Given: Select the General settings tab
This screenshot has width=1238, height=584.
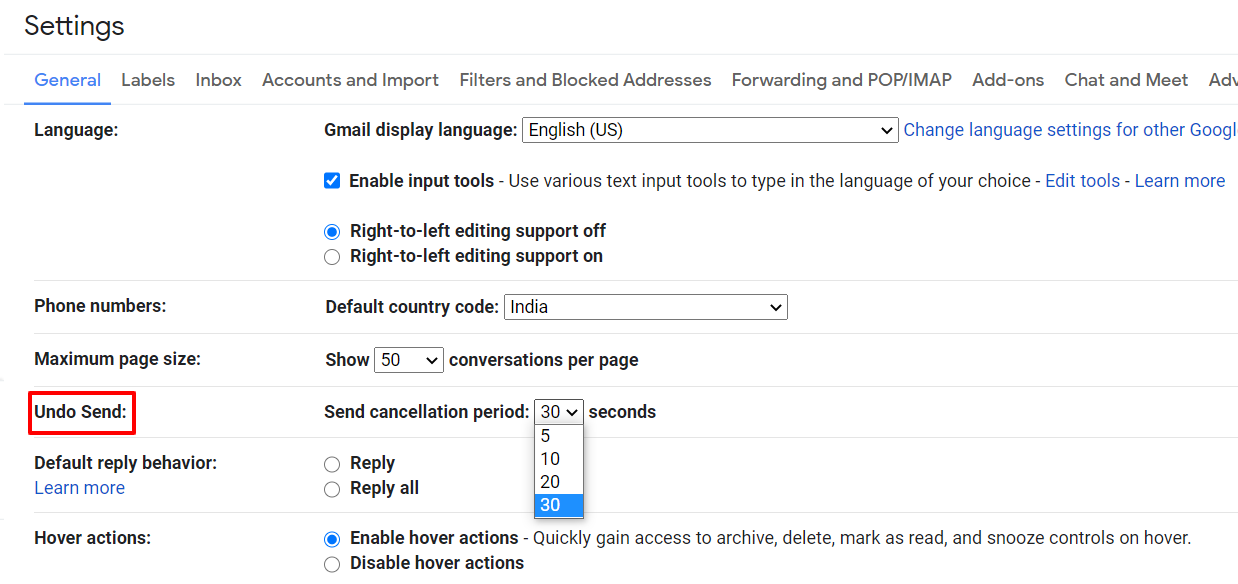Looking at the screenshot, I should (67, 80).
